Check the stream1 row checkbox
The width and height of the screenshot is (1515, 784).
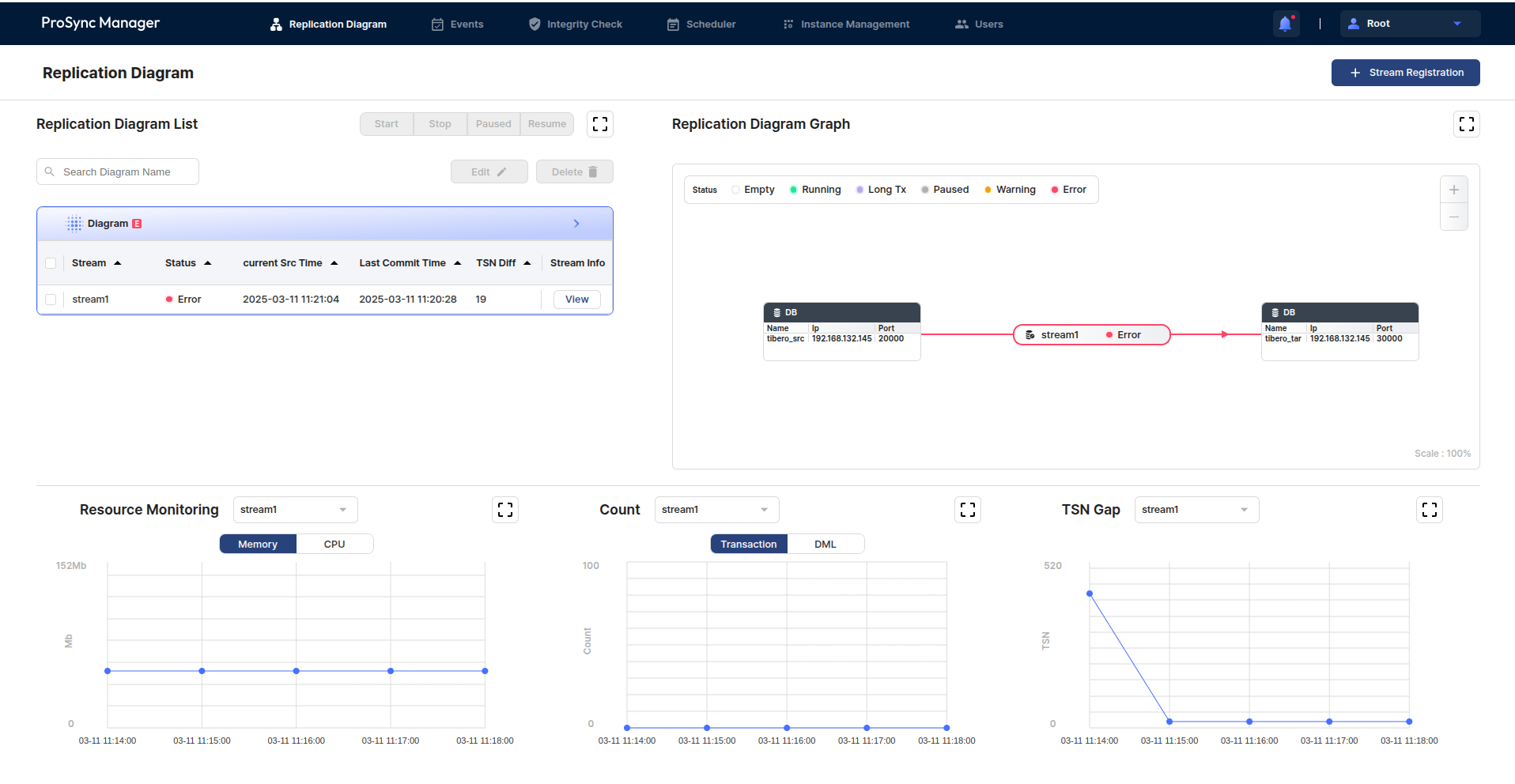(x=51, y=300)
